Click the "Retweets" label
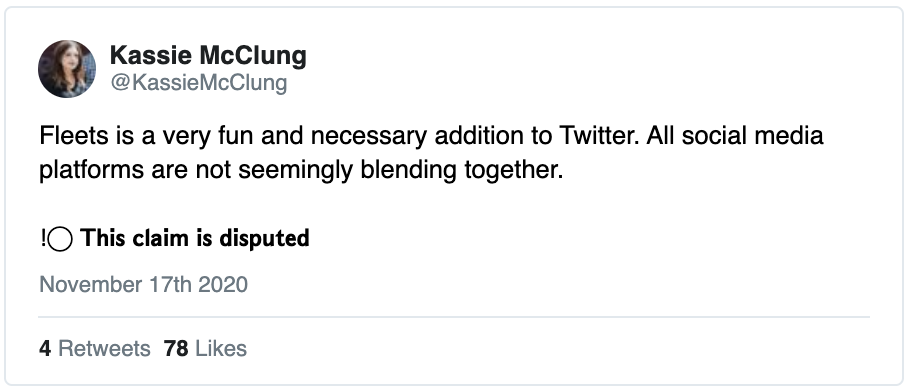Viewport: 910px width, 388px height. 104,349
